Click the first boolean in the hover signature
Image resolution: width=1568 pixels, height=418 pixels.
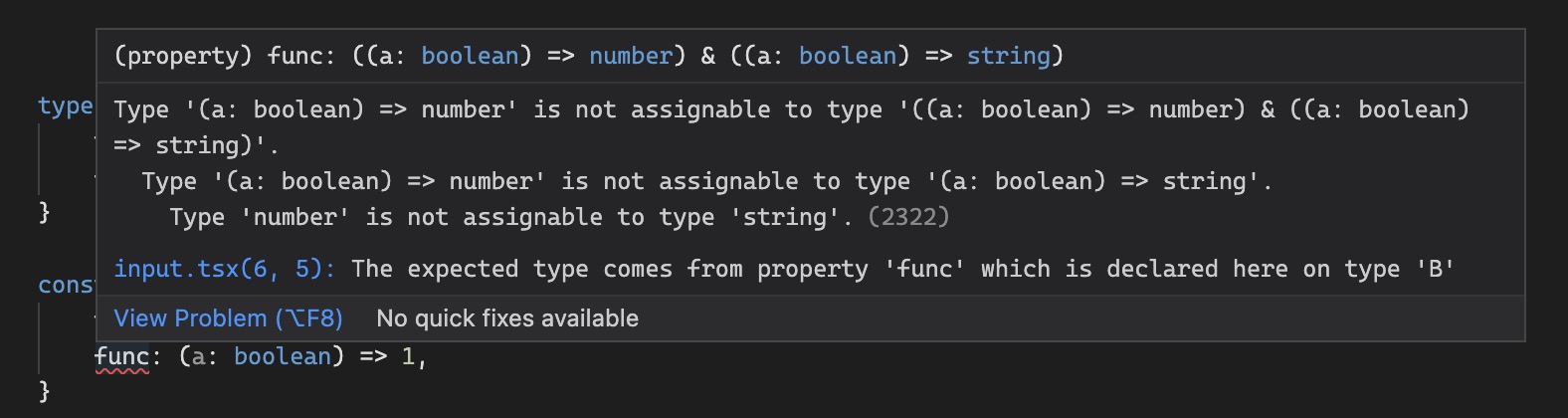point(470,56)
